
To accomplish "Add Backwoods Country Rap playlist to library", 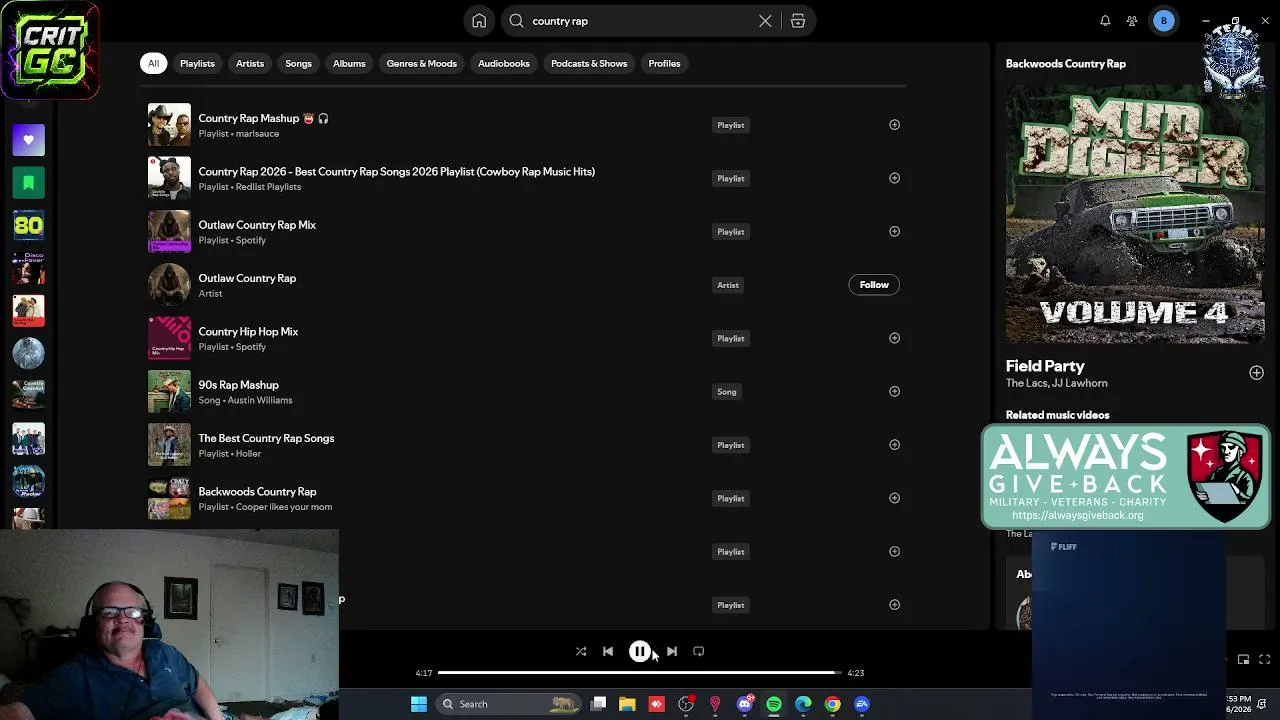I will [x=894, y=498].
